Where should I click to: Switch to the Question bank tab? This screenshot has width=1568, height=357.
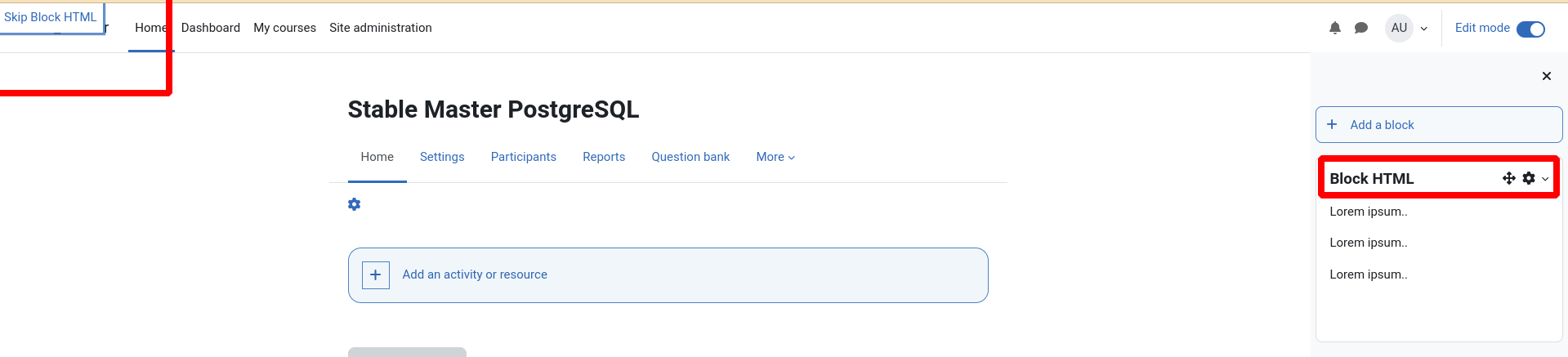click(690, 157)
